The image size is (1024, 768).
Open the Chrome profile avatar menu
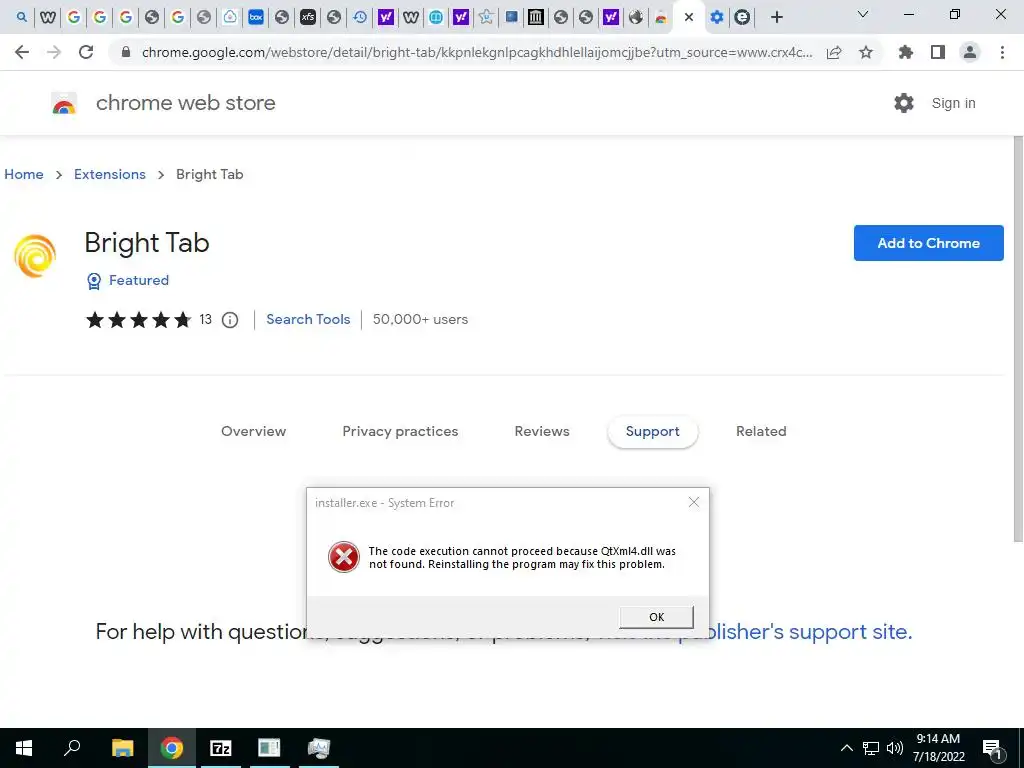[x=970, y=52]
